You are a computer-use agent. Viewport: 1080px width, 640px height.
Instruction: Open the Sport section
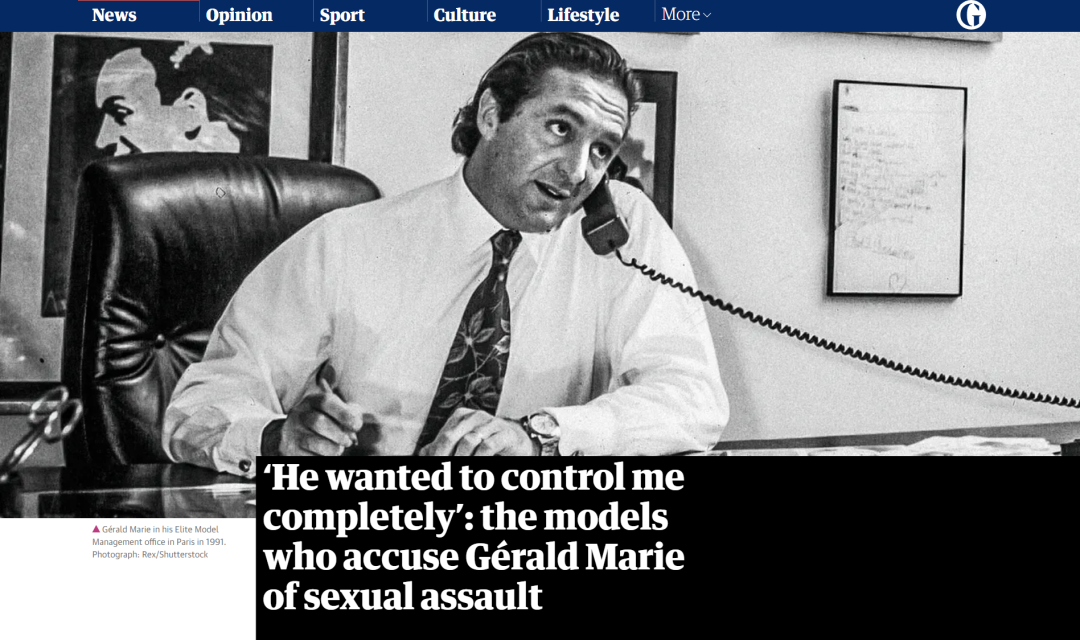342,14
